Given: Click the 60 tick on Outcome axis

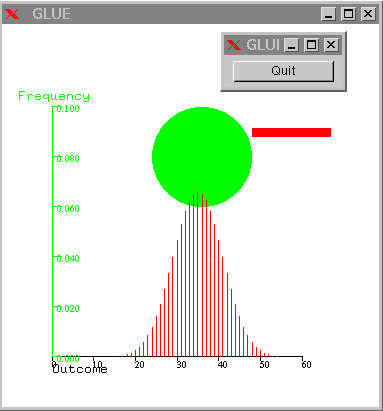Looking at the screenshot, I should click(306, 365).
